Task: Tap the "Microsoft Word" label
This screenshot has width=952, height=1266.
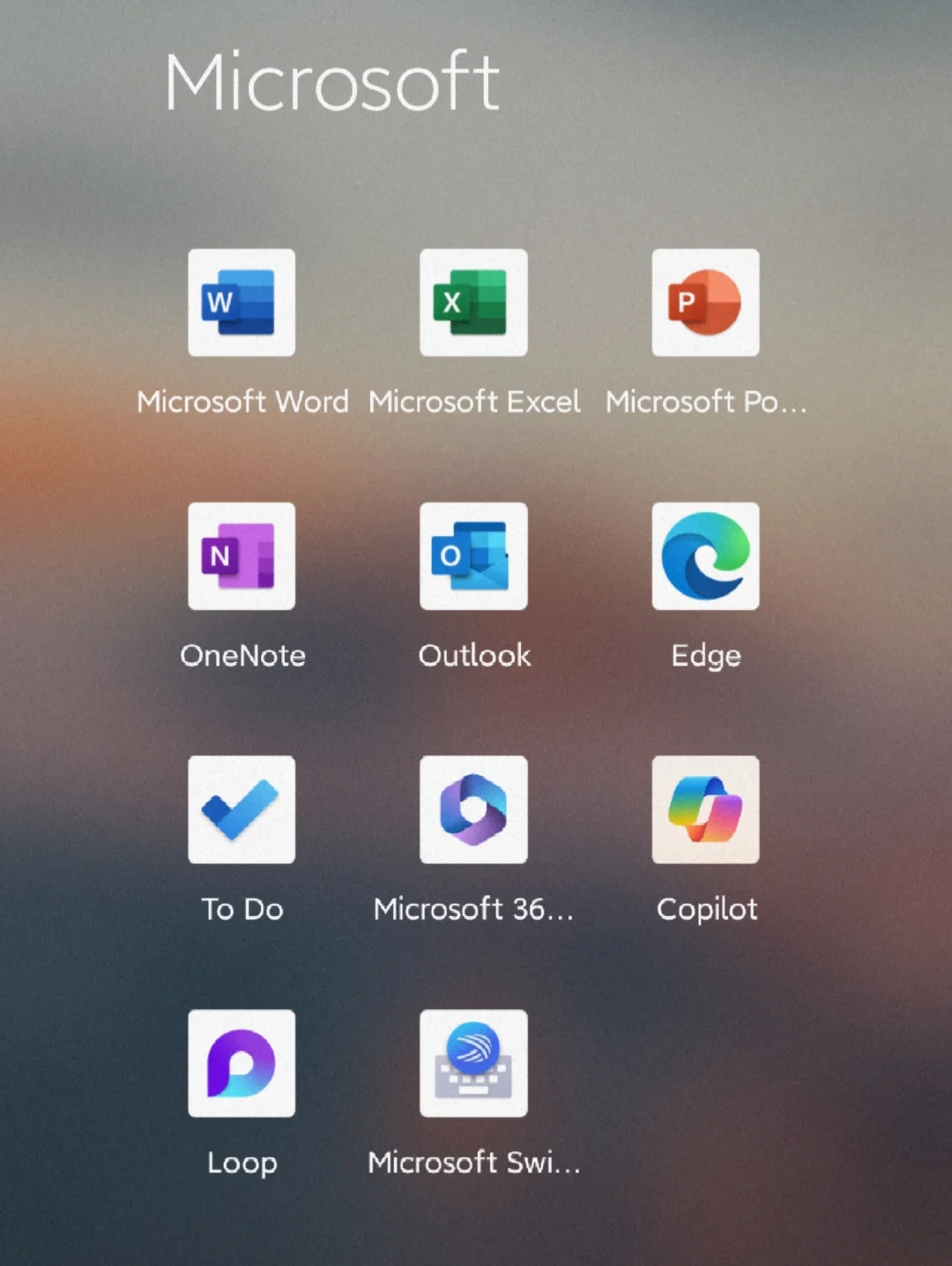Action: pyautogui.click(x=242, y=402)
